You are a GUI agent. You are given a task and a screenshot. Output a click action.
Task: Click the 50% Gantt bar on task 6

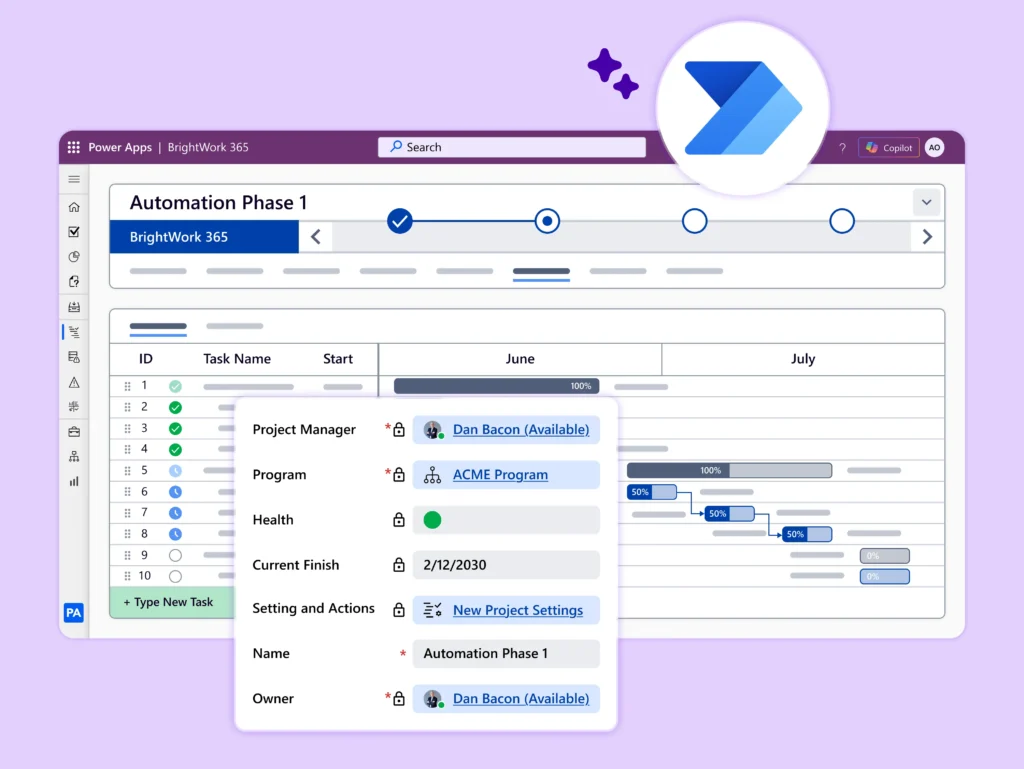(x=651, y=492)
